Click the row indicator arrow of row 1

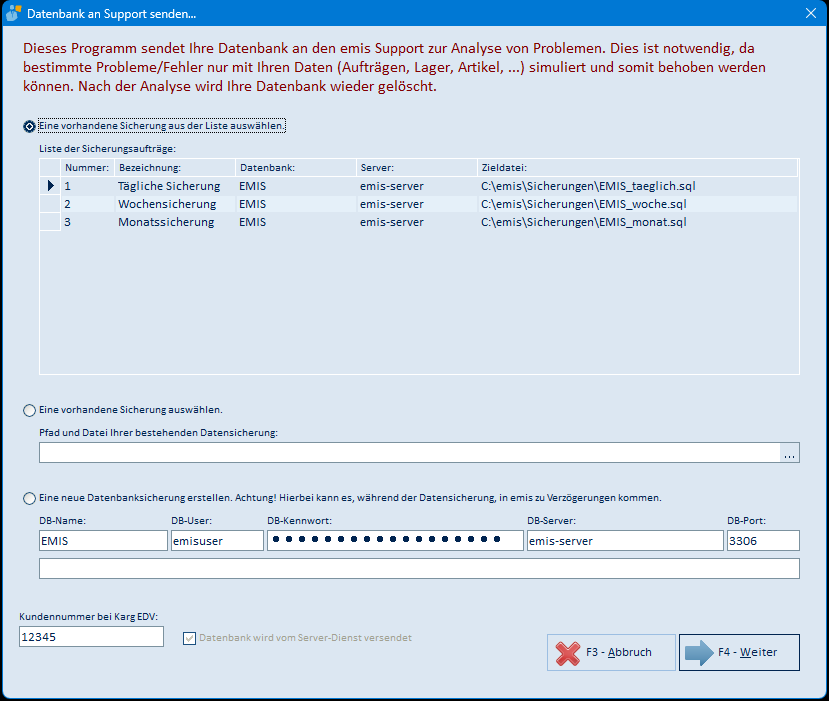click(x=50, y=186)
